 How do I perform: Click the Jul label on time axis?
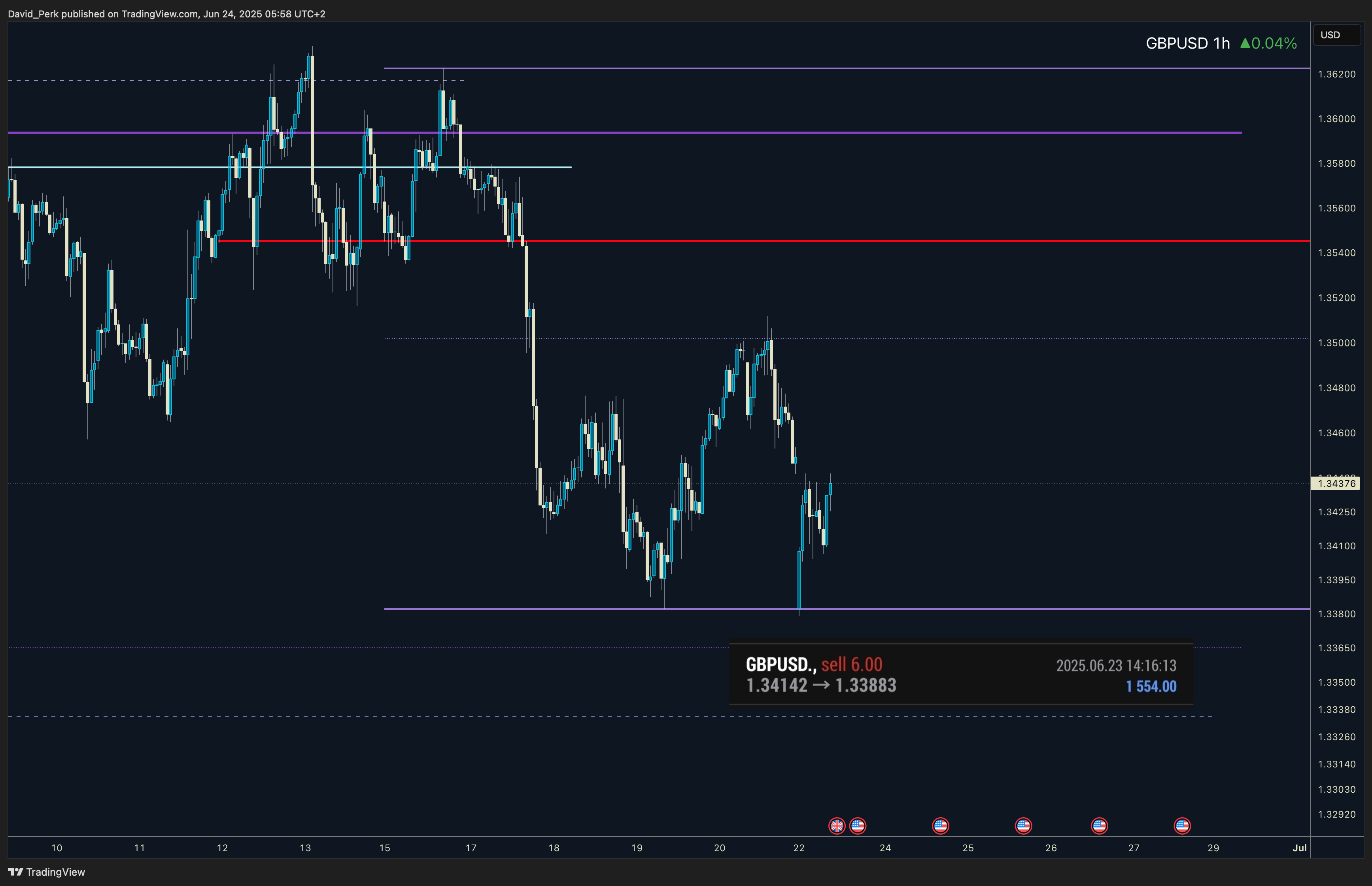[x=1300, y=847]
